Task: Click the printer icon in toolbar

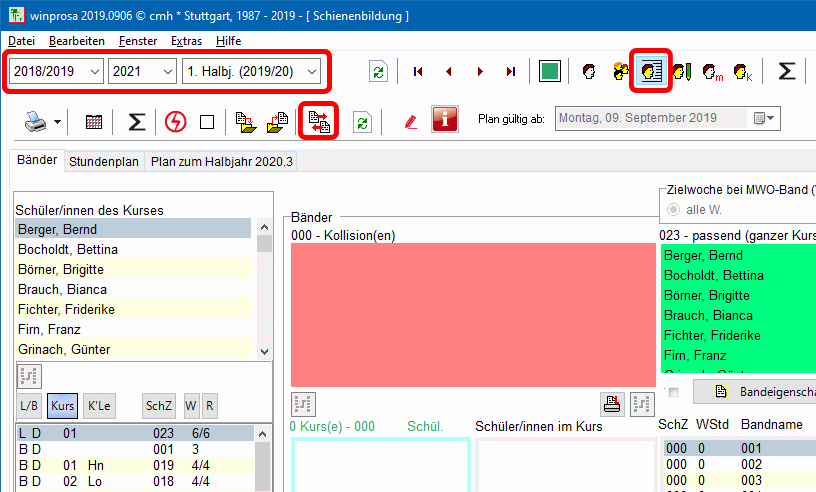Action: click(36, 121)
